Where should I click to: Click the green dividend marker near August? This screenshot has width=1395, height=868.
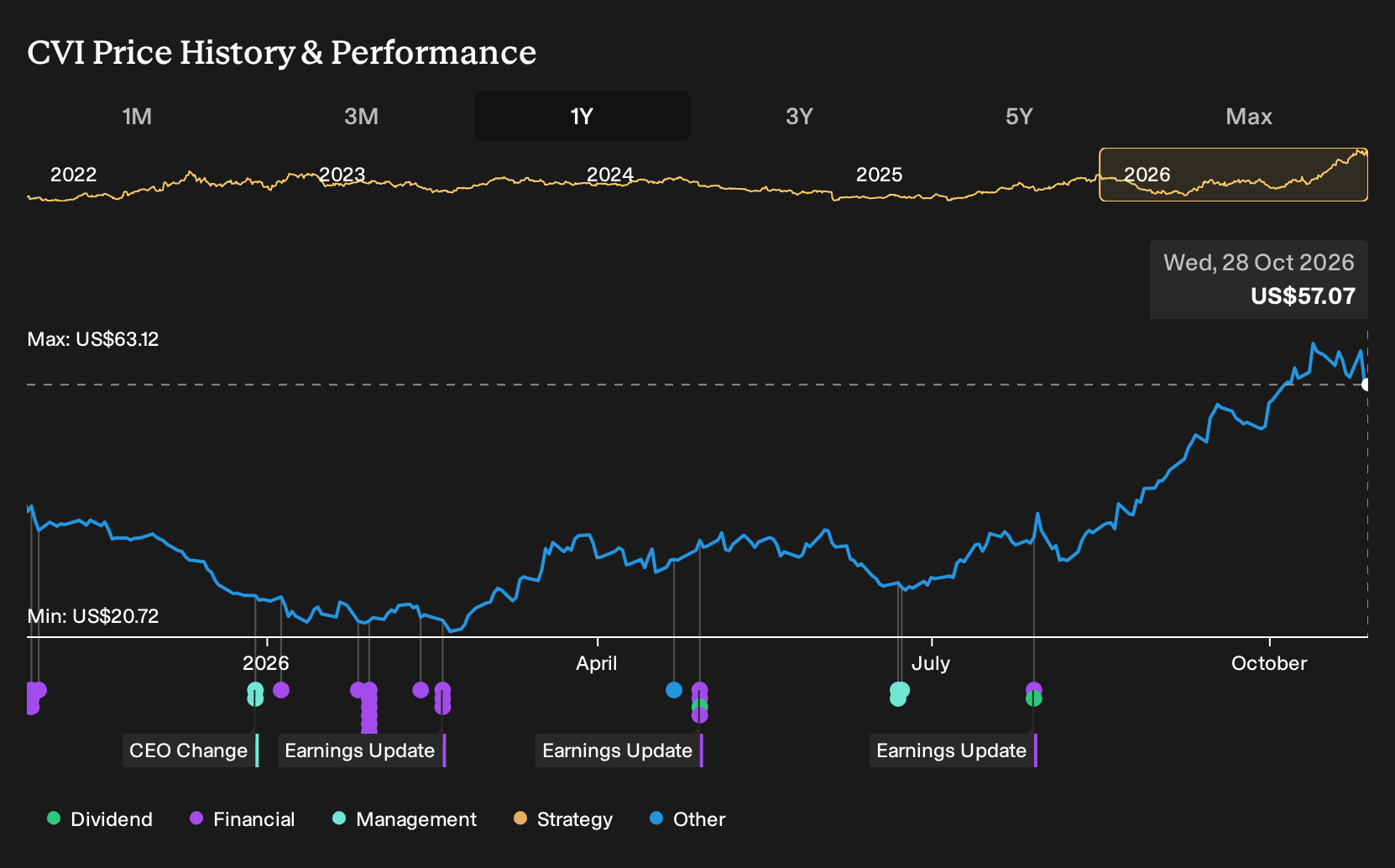coord(1034,698)
